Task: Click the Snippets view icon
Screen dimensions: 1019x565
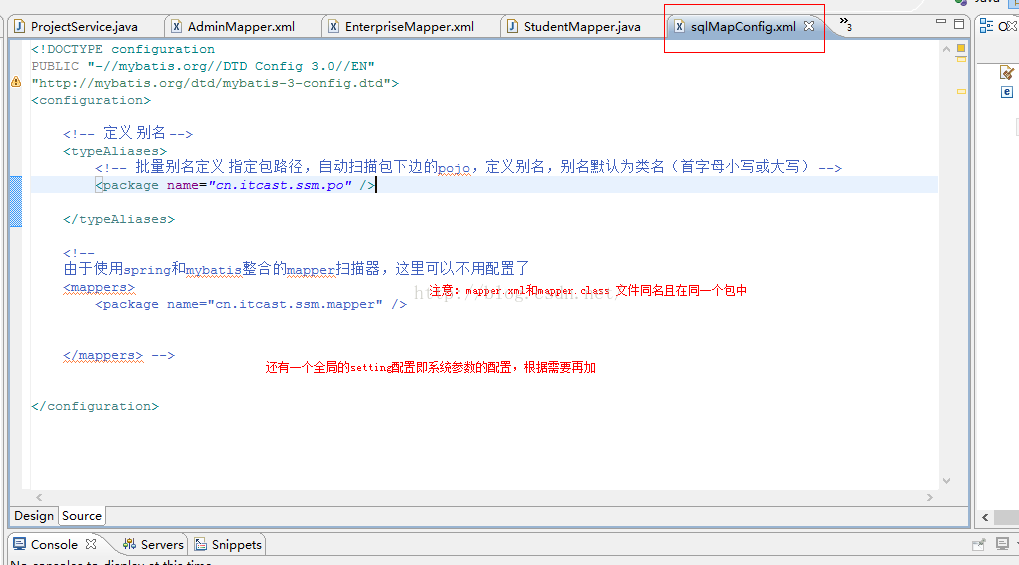Action: point(201,544)
